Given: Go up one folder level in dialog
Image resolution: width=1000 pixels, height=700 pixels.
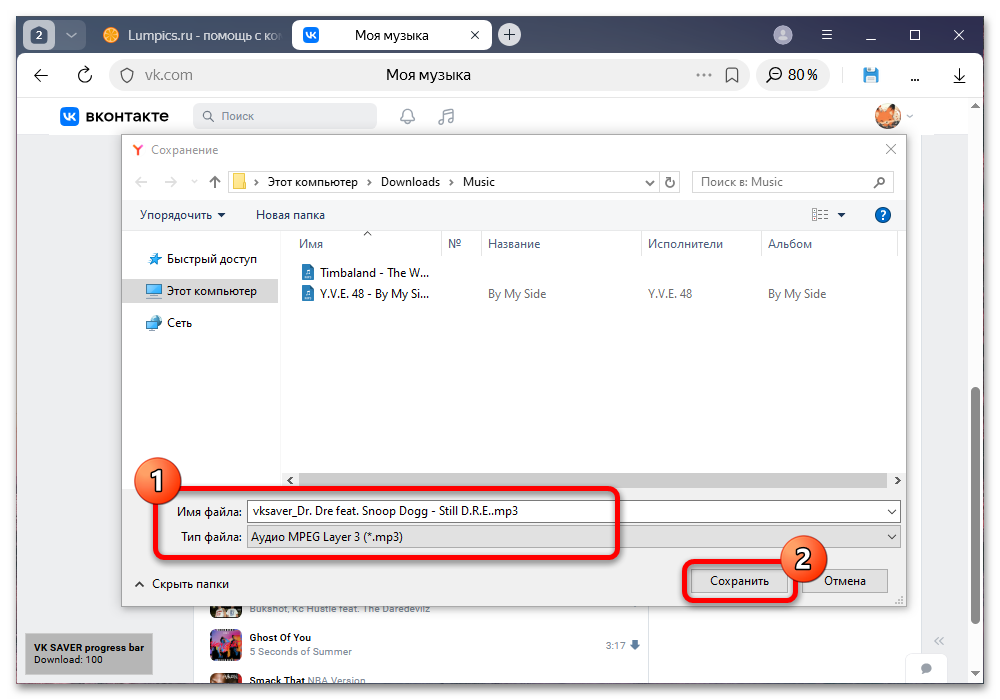Looking at the screenshot, I should 215,182.
